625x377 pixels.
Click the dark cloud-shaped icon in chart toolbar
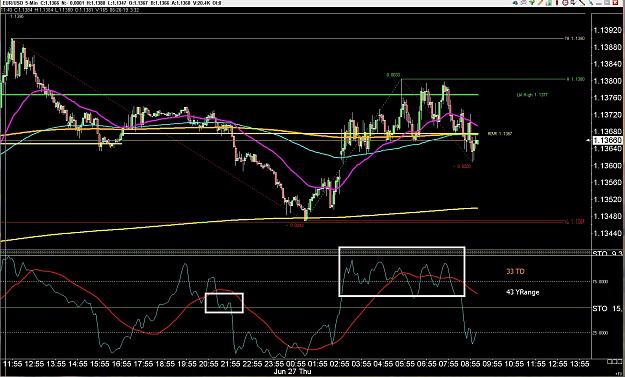[515, 3]
